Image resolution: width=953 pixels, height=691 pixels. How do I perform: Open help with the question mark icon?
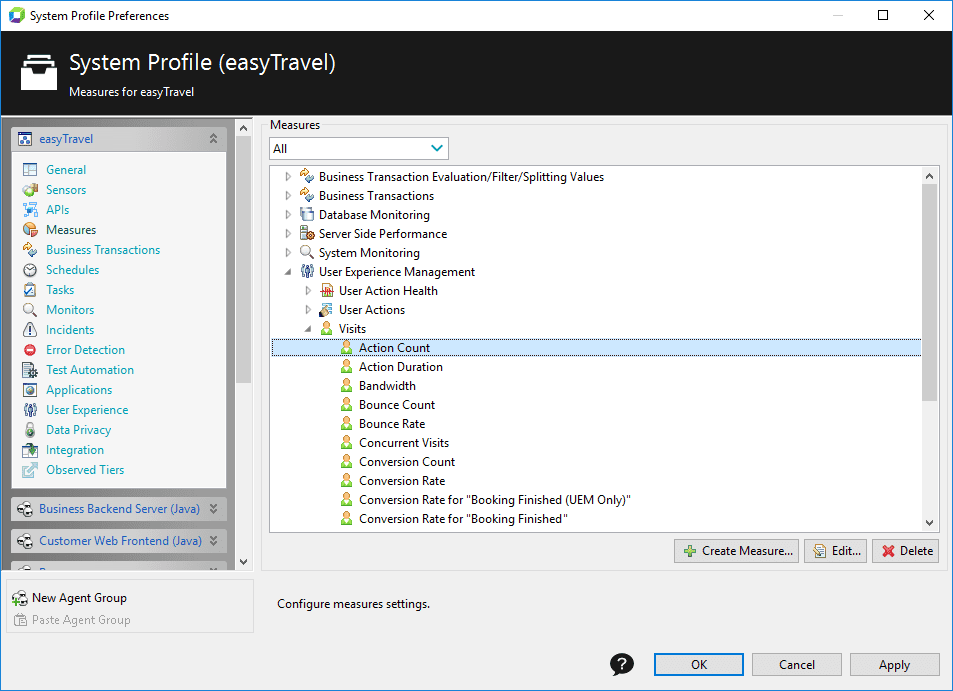coord(622,664)
